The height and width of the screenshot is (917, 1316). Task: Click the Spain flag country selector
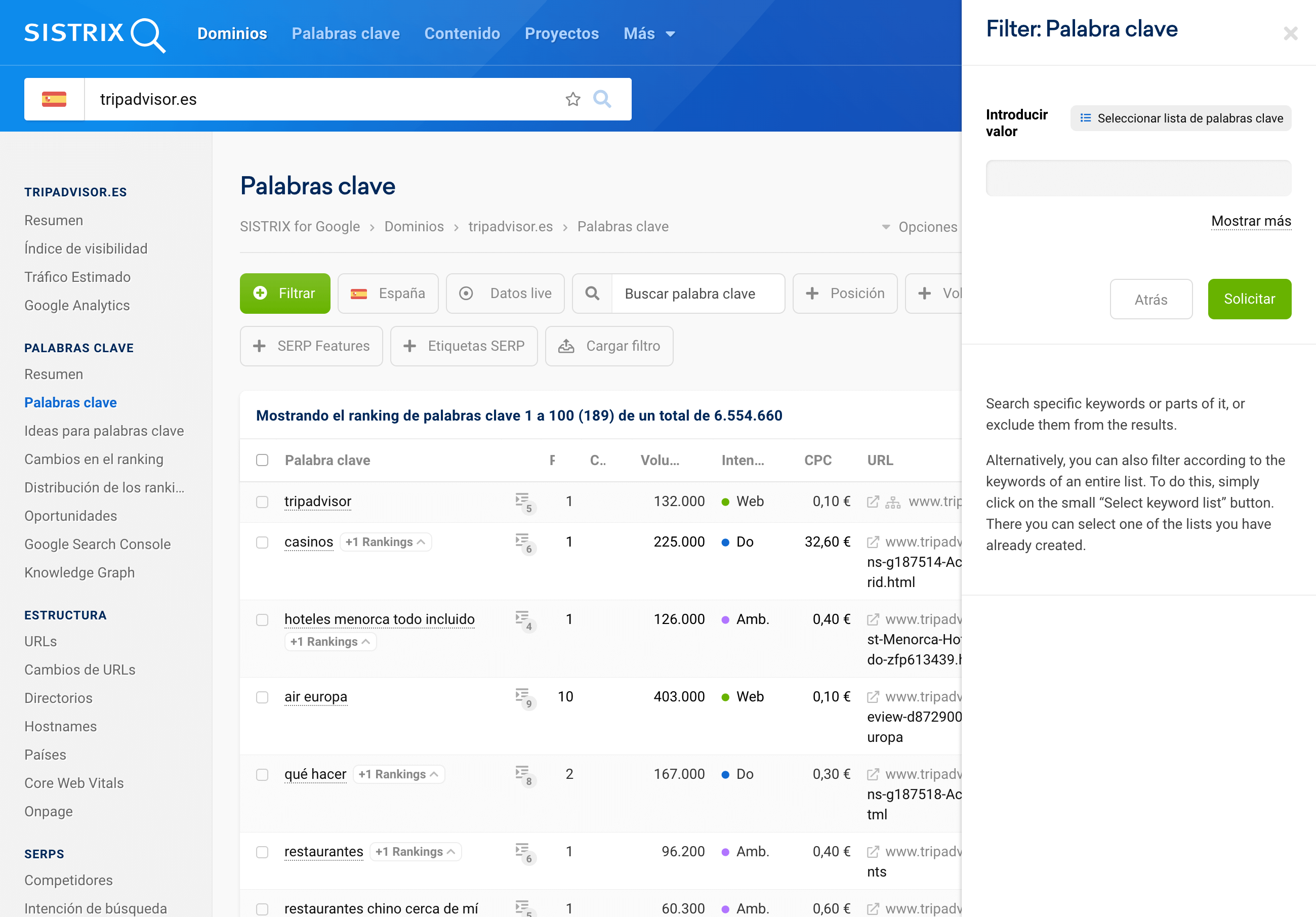pyautogui.click(x=55, y=99)
